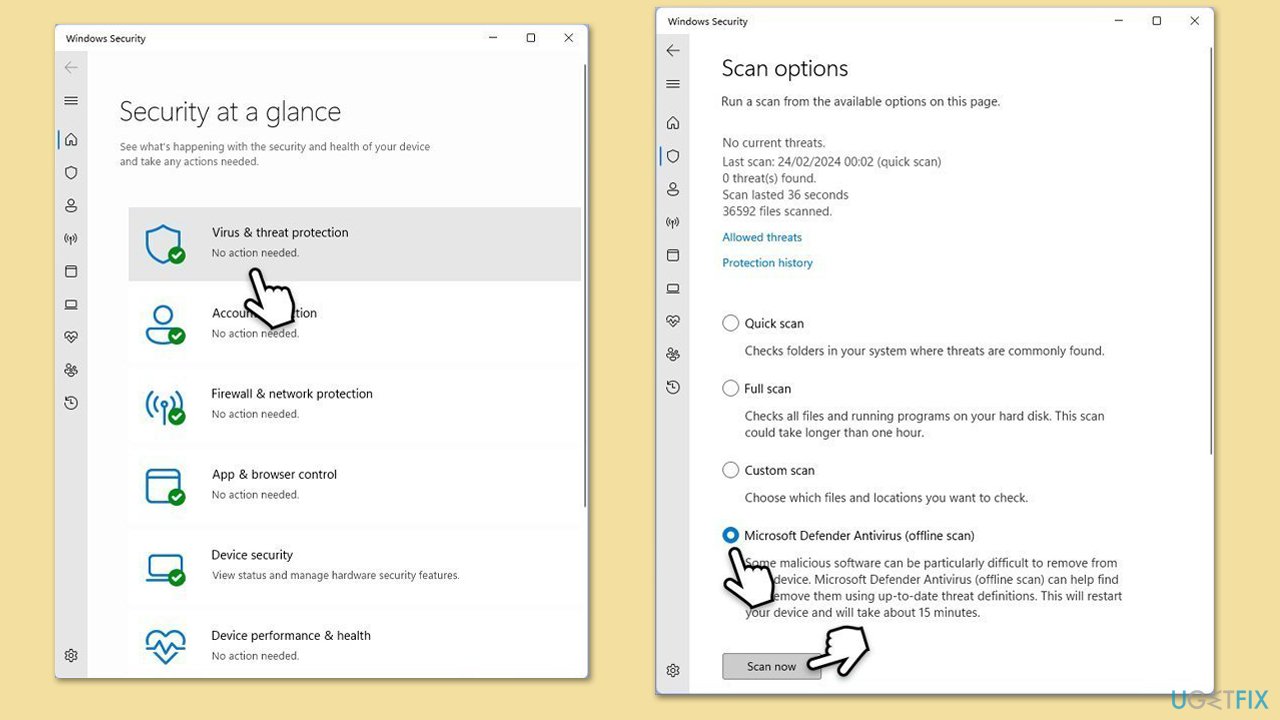The height and width of the screenshot is (720, 1280).
Task: Select firewall icon in left window sidebar
Action: [x=71, y=238]
